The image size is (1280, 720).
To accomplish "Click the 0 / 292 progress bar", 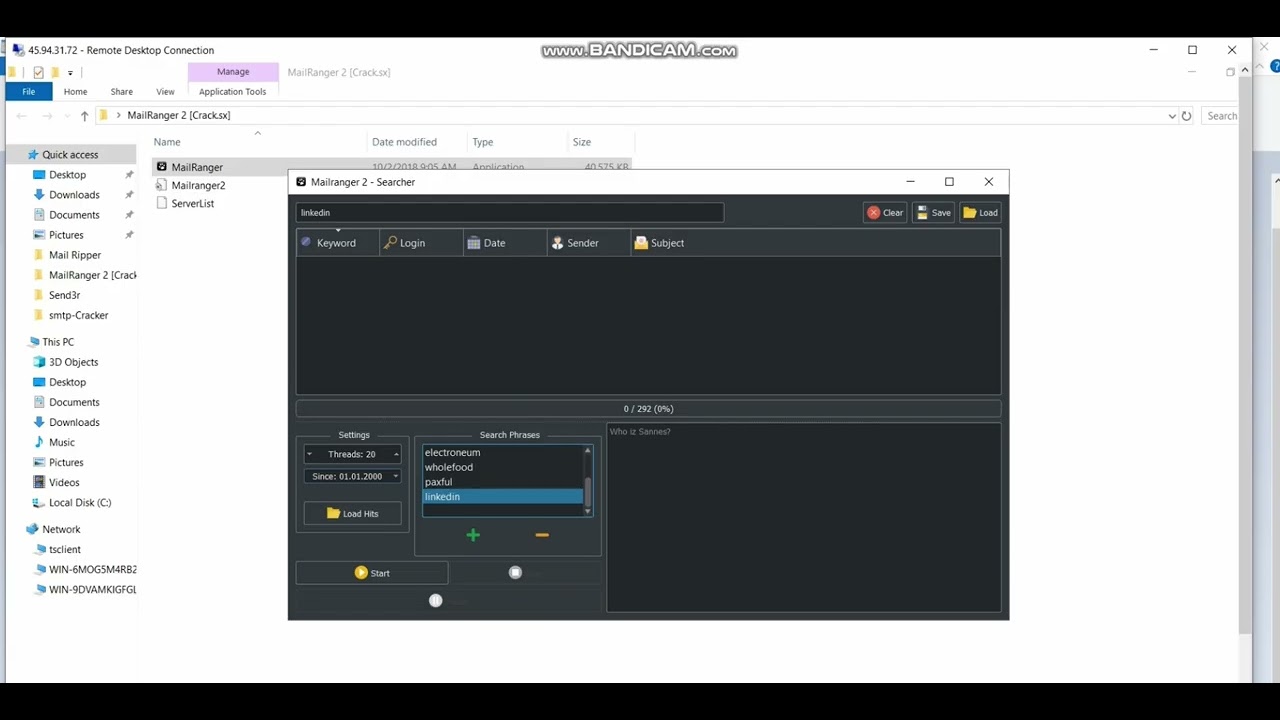I will coord(648,409).
